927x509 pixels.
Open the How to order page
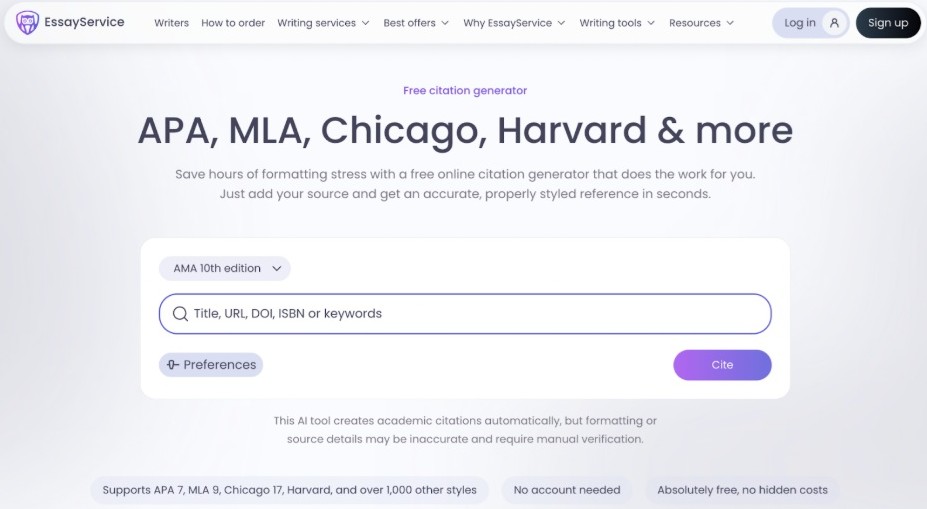tap(232, 23)
